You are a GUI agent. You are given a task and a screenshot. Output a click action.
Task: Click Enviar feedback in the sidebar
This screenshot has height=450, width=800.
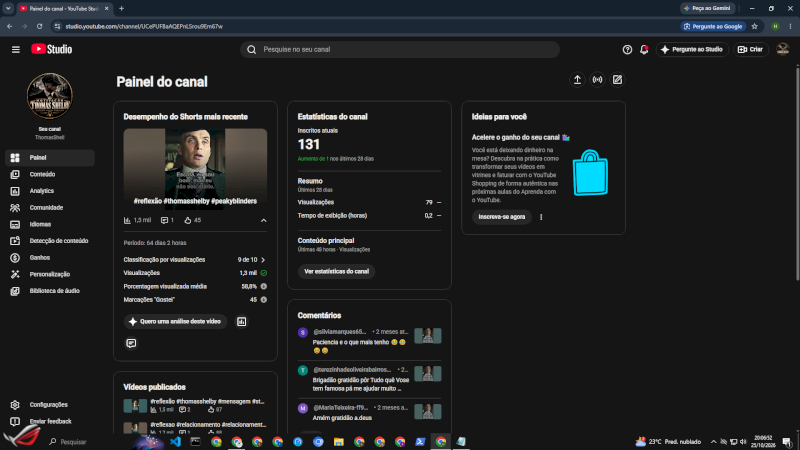point(50,421)
